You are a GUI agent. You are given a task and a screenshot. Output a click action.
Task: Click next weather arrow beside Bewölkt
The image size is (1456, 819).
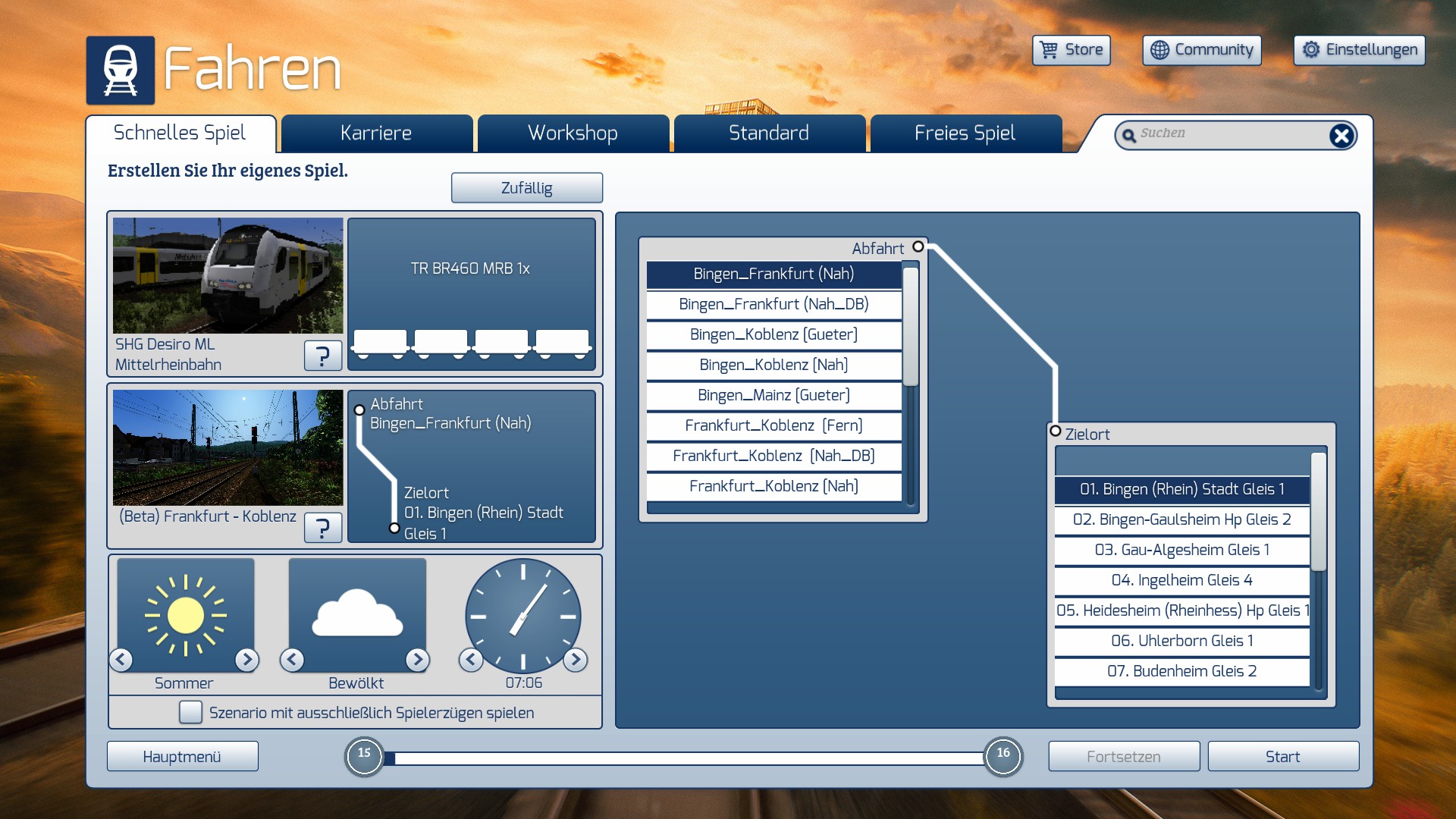coord(417,660)
